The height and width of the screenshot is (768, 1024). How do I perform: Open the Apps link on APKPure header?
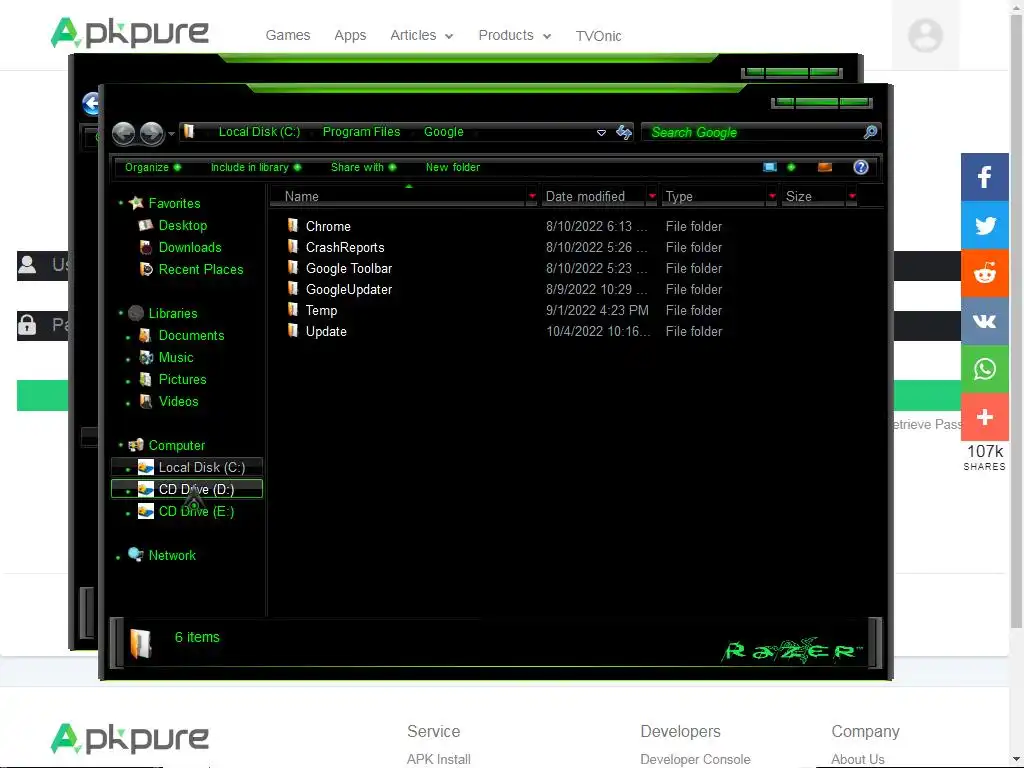(x=350, y=35)
